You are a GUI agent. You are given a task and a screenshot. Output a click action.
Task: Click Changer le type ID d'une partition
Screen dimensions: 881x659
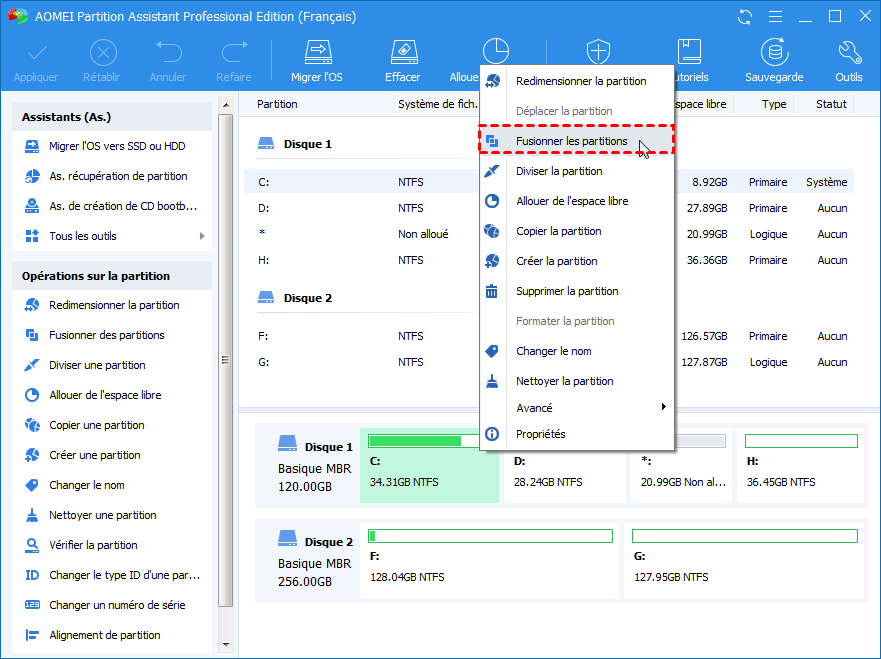pos(112,575)
